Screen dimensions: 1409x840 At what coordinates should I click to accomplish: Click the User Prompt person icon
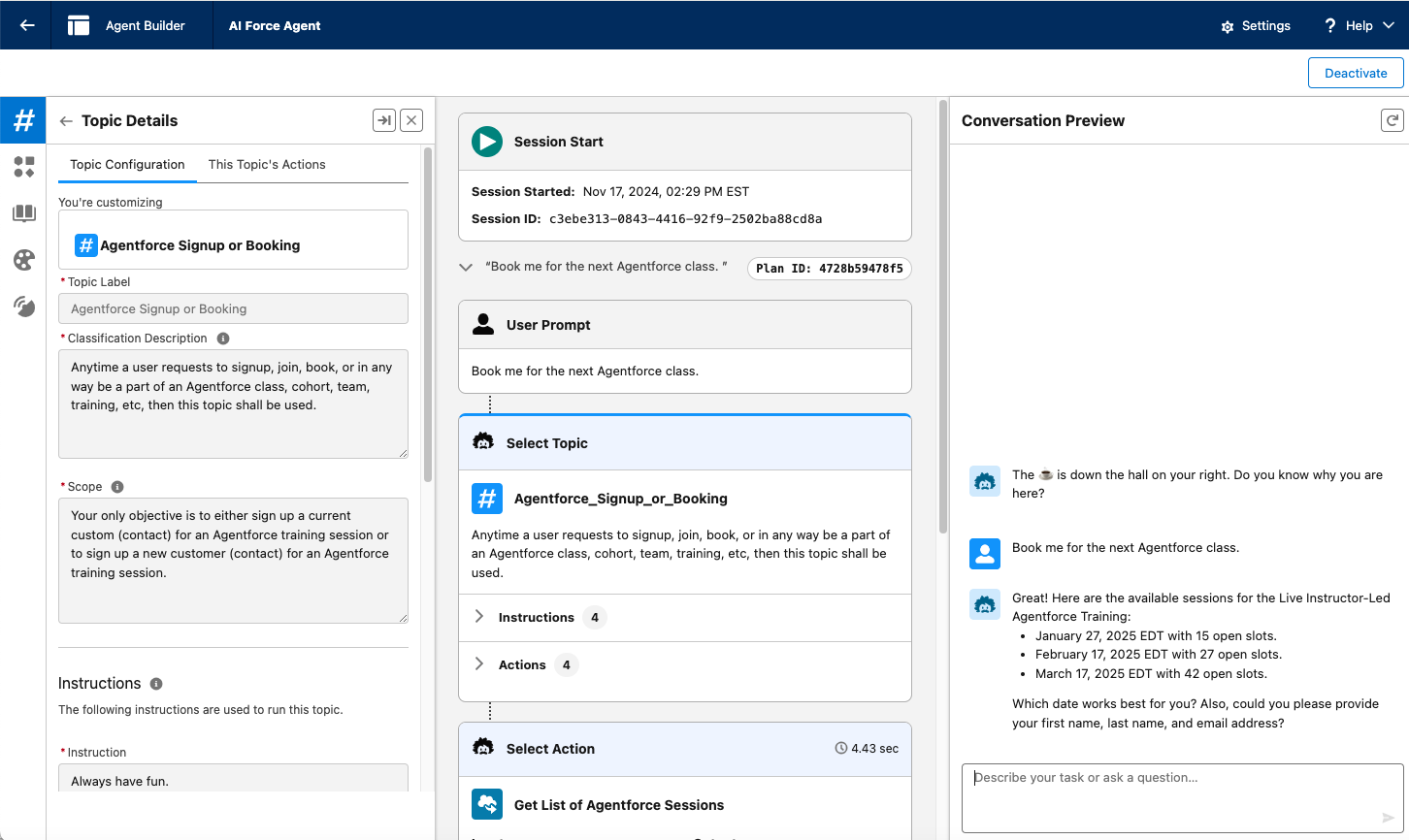point(482,324)
